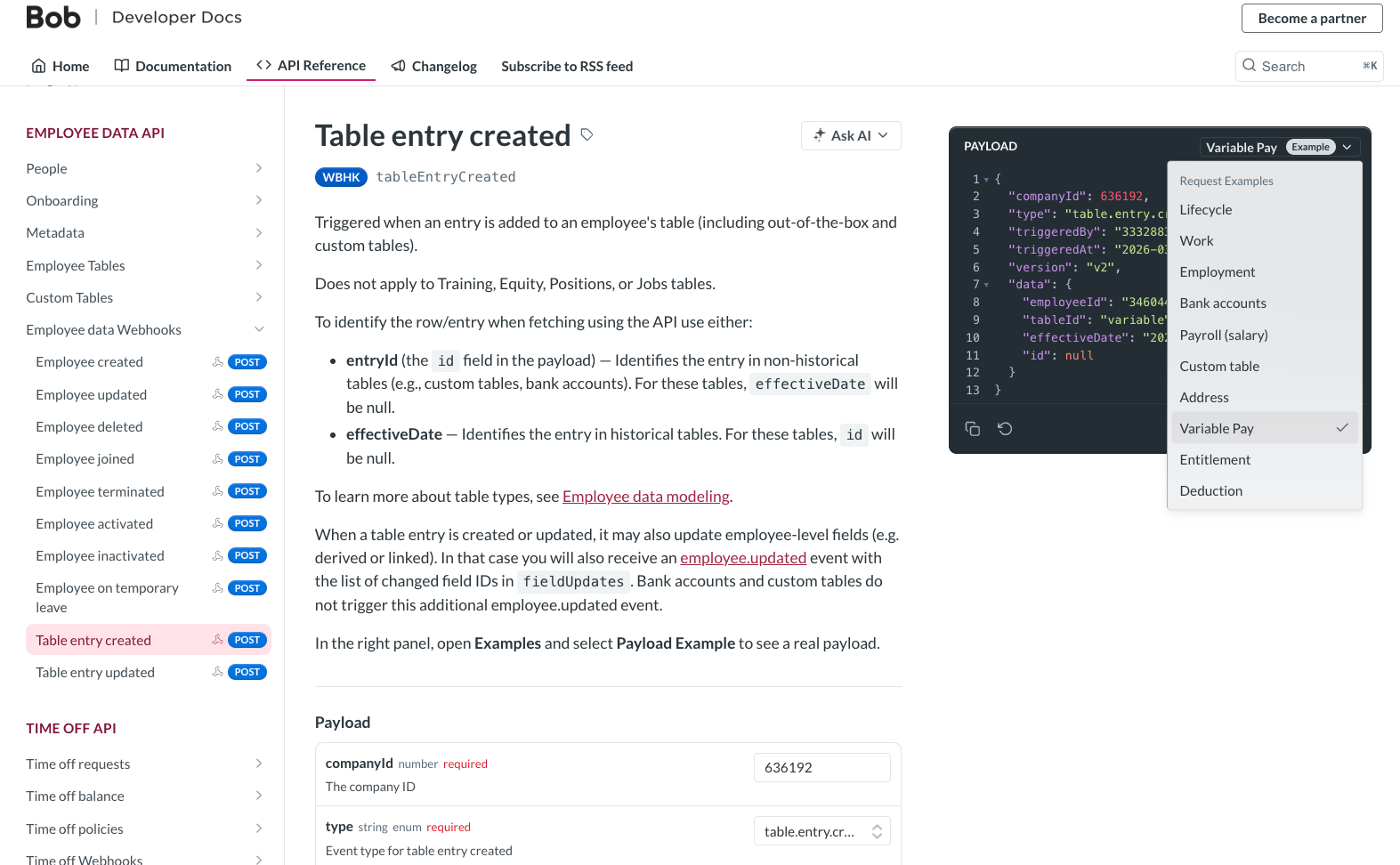The width and height of the screenshot is (1400, 865).
Task: Collapse Employee data Webhooks section
Action: (259, 329)
